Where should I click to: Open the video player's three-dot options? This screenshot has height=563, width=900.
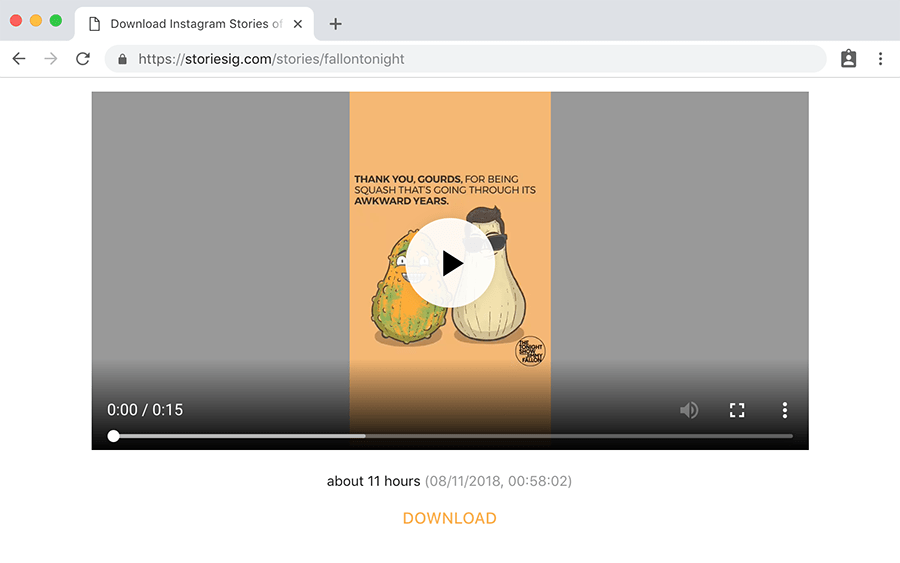(785, 410)
